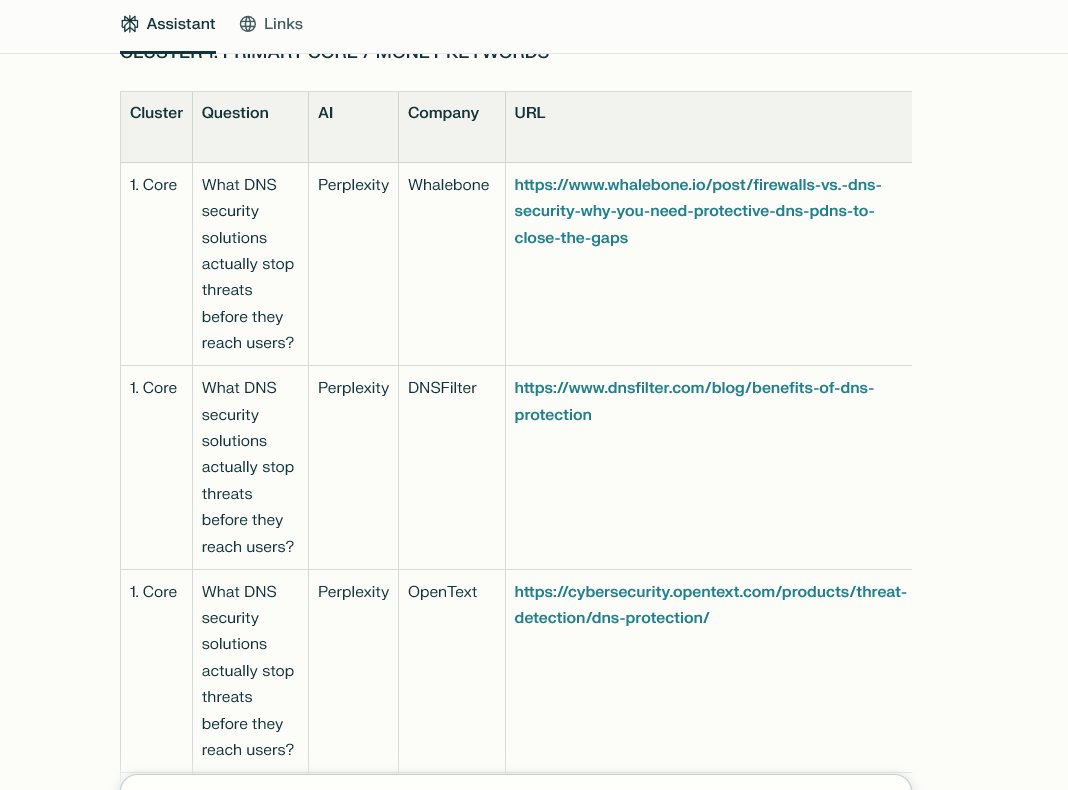Viewport: 1068px width, 790px height.
Task: Select the DNSFilter company cell
Action: point(442,388)
